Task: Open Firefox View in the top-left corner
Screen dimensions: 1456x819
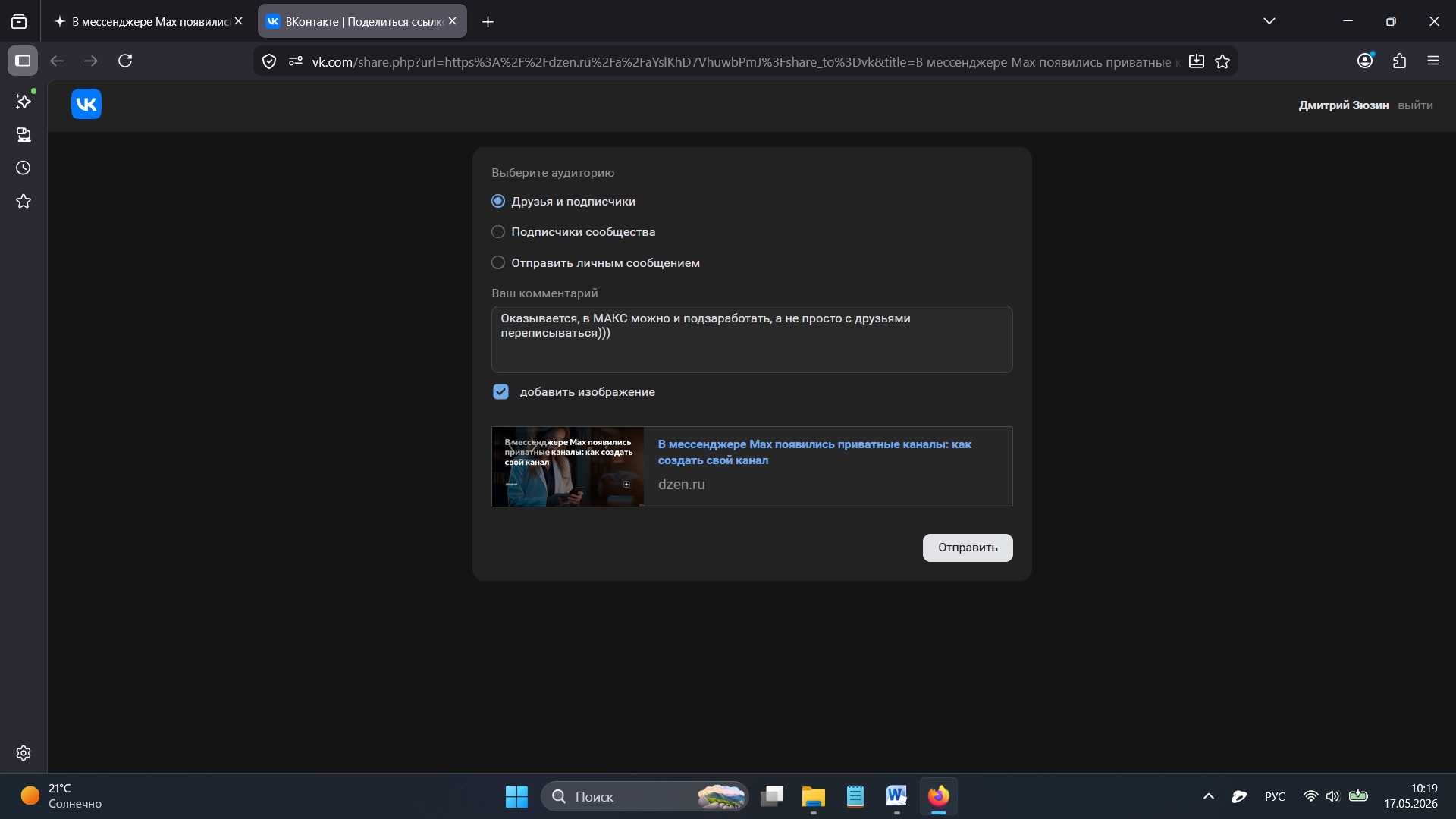Action: point(19,22)
